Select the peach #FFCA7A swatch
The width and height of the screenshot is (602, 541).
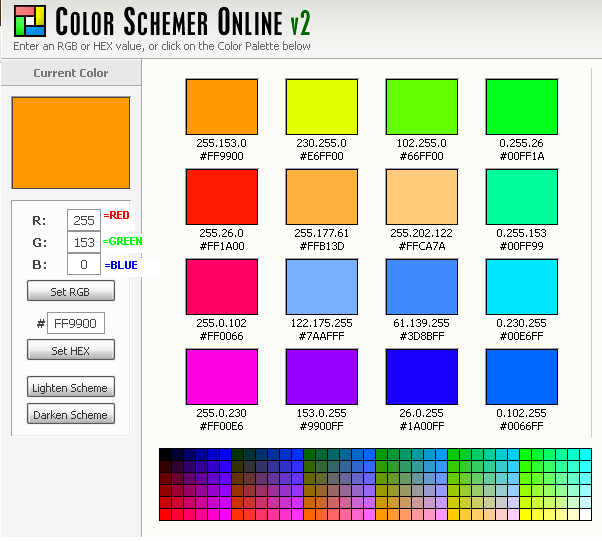pyautogui.click(x=422, y=197)
